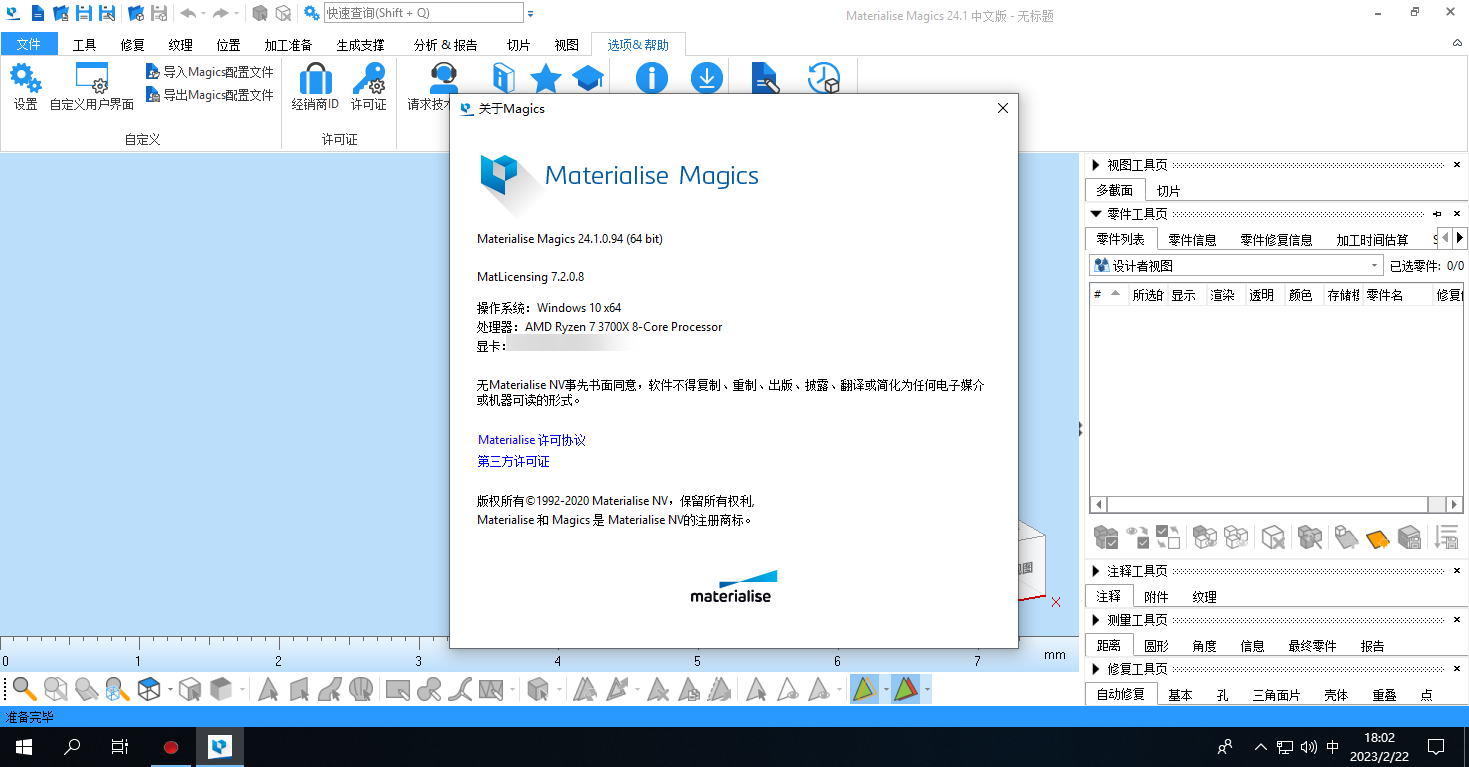The image size is (1469, 767).
Task: Open the 设计者视图 dropdown
Action: coord(1236,266)
